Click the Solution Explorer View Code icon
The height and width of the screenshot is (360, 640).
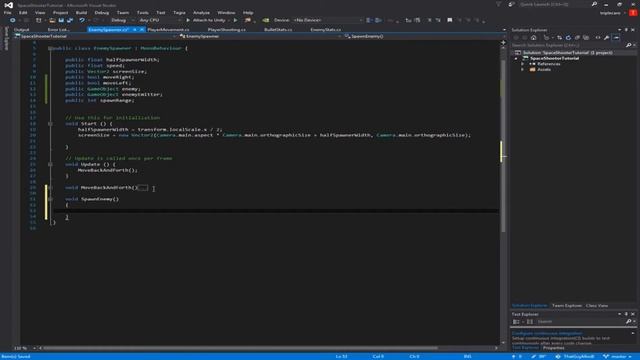[x=598, y=38]
